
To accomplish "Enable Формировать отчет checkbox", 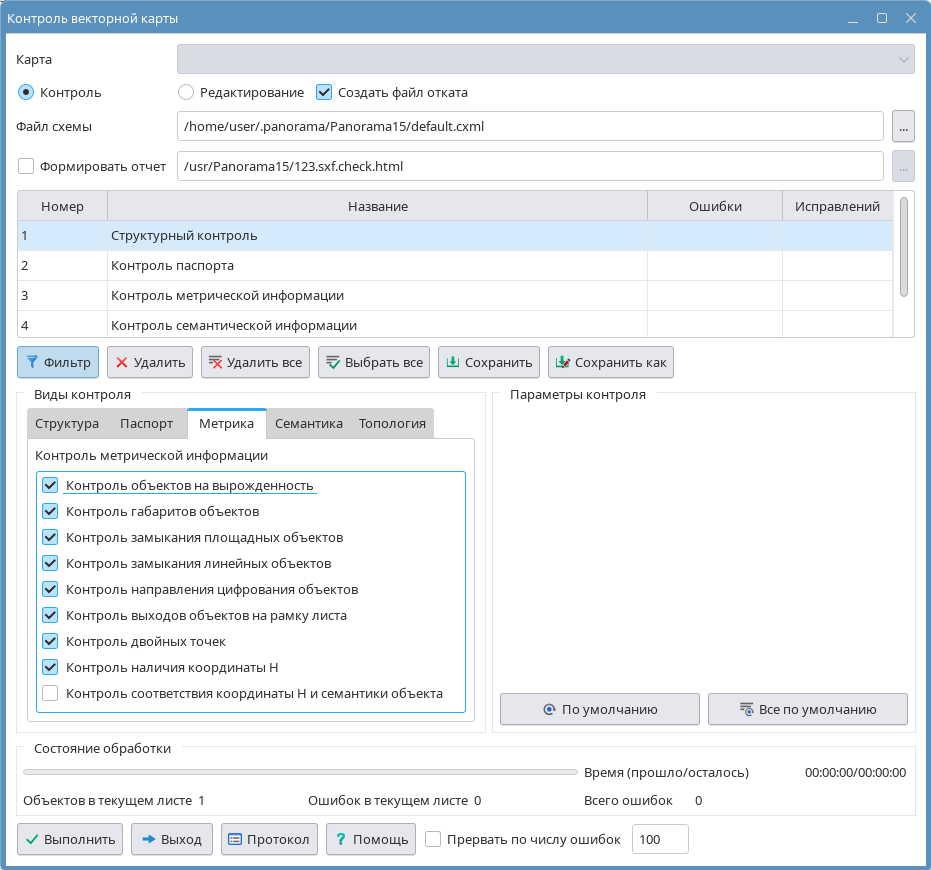I will [27, 166].
